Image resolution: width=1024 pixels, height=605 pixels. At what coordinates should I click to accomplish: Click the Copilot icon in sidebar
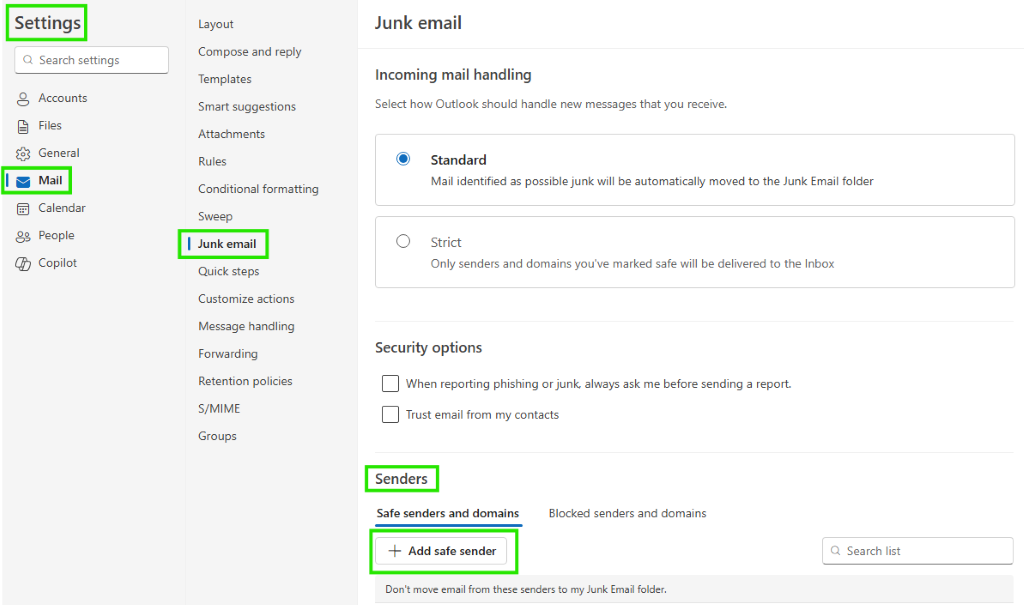[x=23, y=263]
